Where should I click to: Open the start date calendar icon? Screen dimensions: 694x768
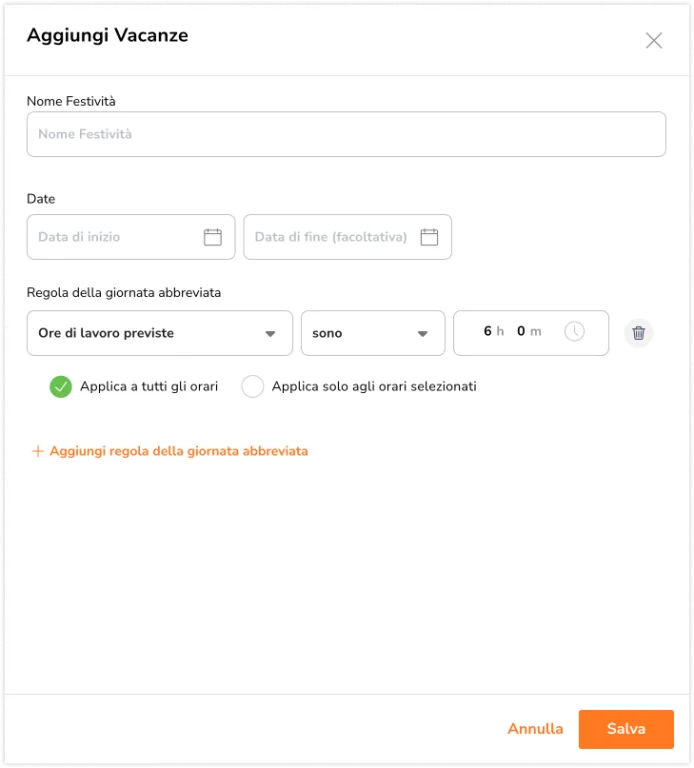(x=213, y=237)
